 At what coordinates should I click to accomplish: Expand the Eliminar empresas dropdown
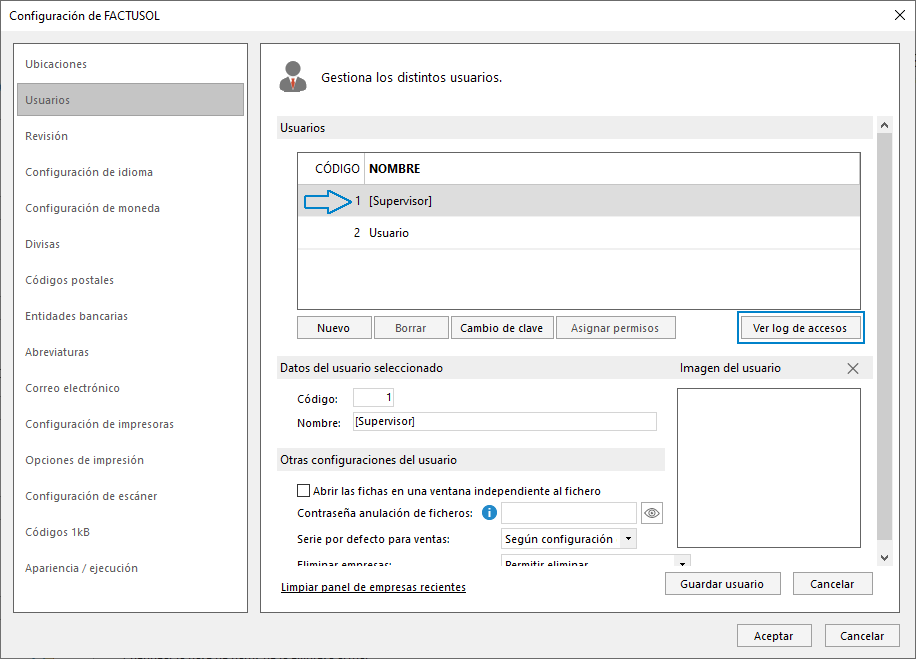pyautogui.click(x=682, y=562)
